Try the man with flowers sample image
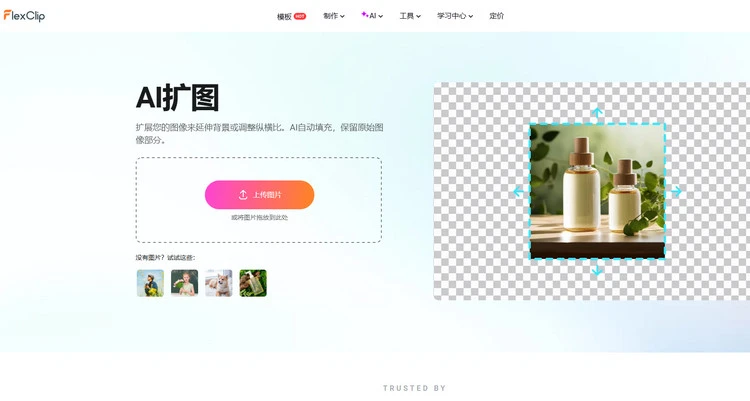This screenshot has width=750, height=401. pos(150,283)
